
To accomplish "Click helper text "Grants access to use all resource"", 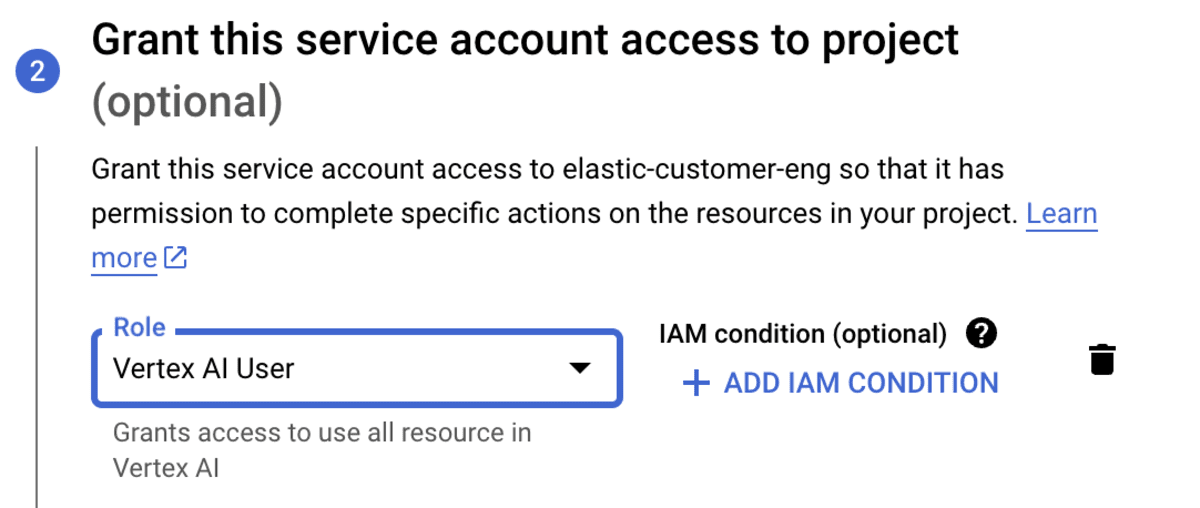I will (x=322, y=433).
